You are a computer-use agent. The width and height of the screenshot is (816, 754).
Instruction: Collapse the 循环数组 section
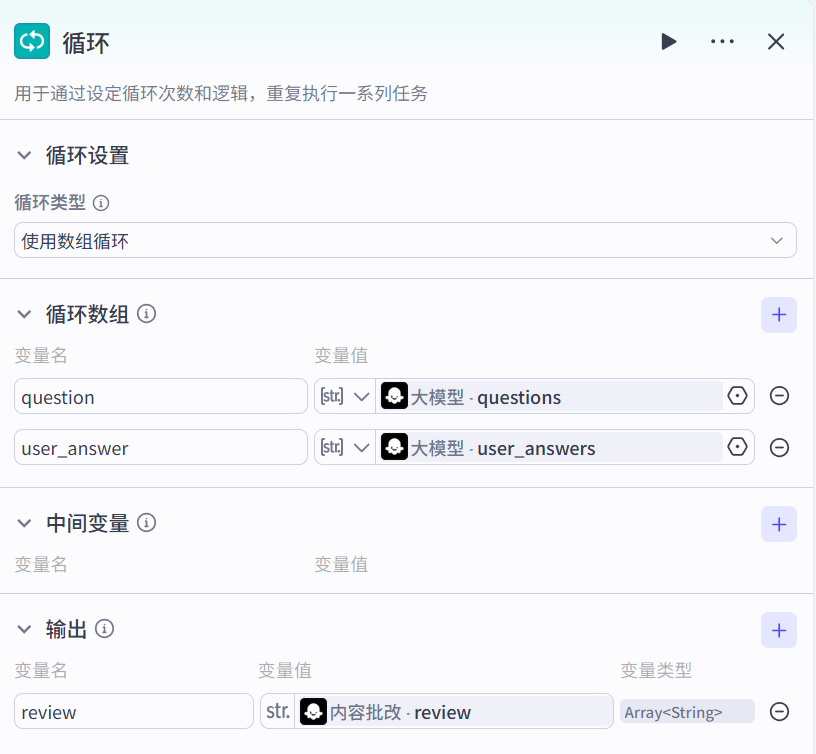25,314
